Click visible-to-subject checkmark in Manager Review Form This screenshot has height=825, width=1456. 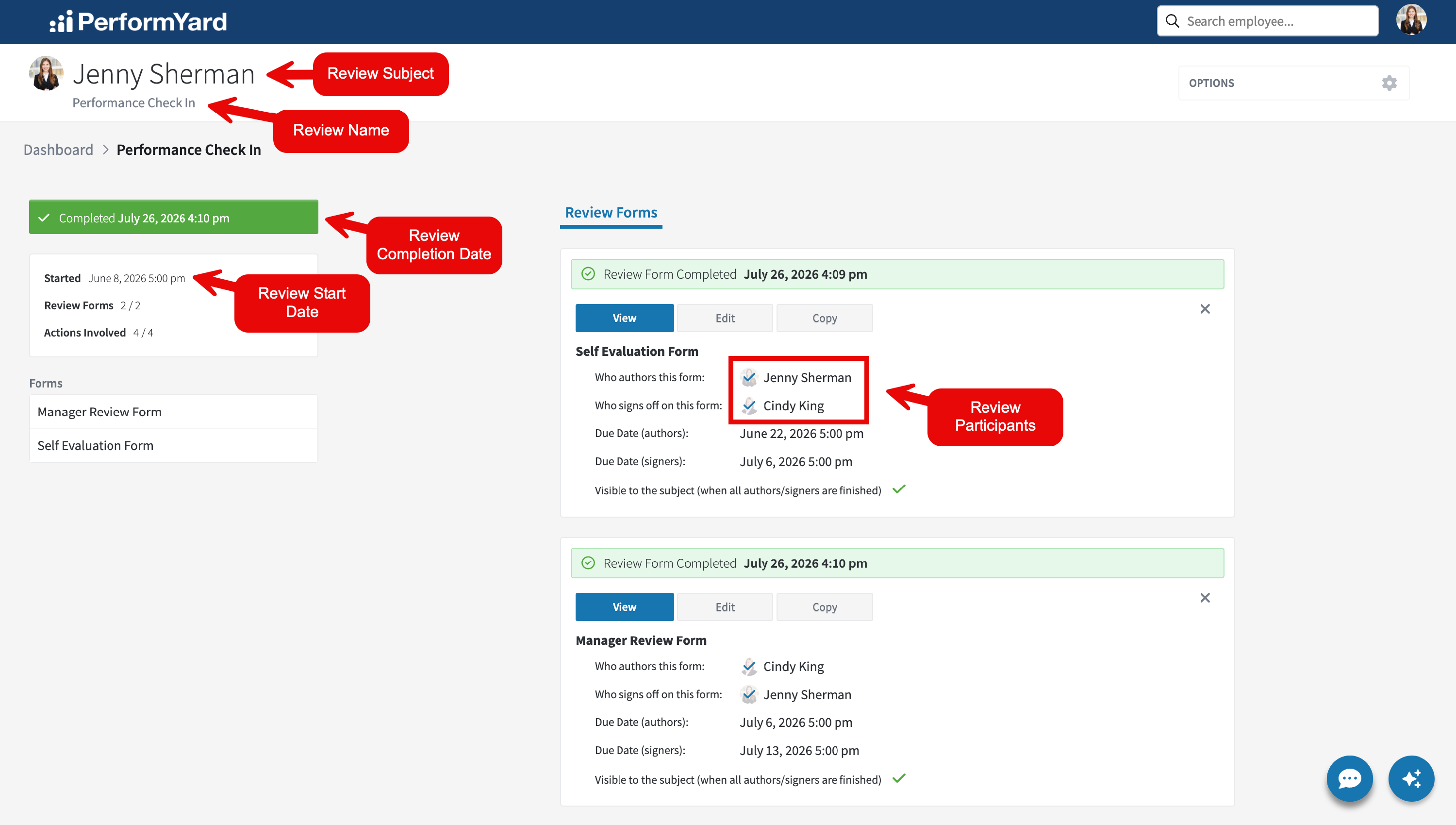tap(899, 778)
